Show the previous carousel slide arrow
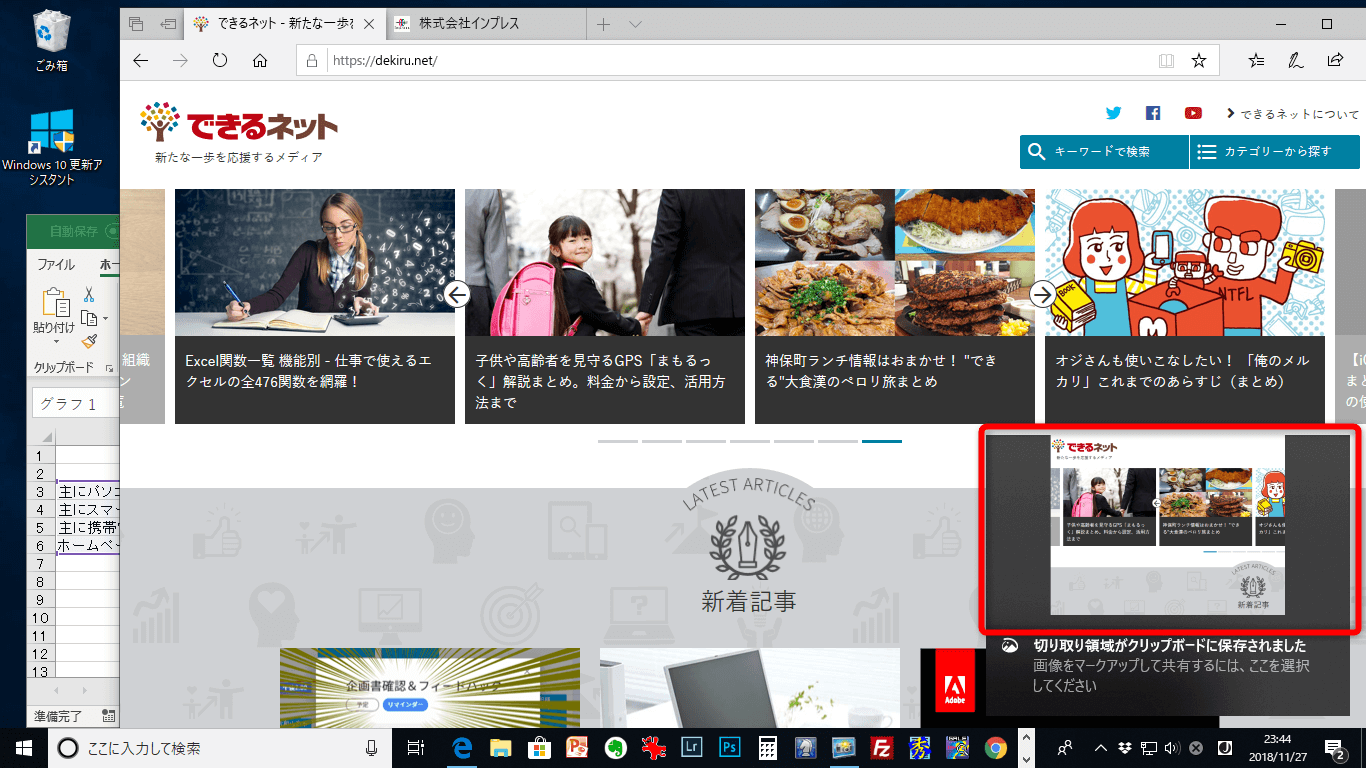 point(457,294)
